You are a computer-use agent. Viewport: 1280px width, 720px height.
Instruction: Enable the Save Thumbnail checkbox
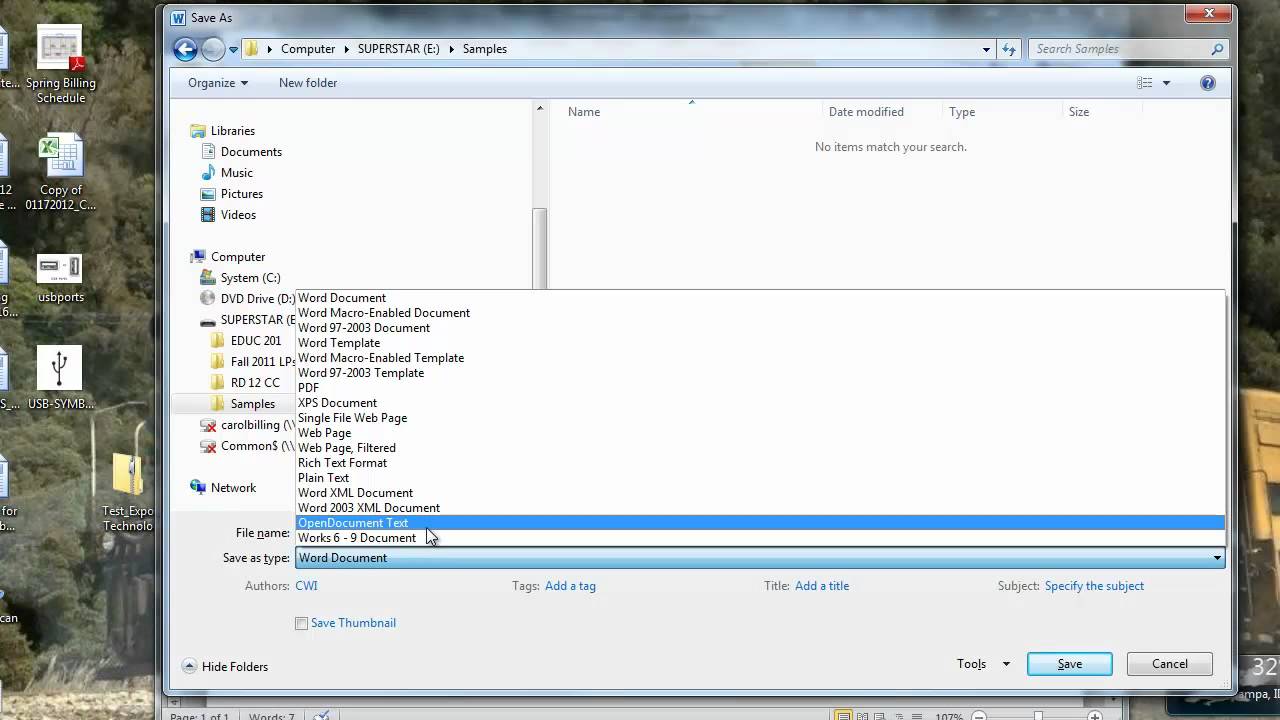click(301, 623)
